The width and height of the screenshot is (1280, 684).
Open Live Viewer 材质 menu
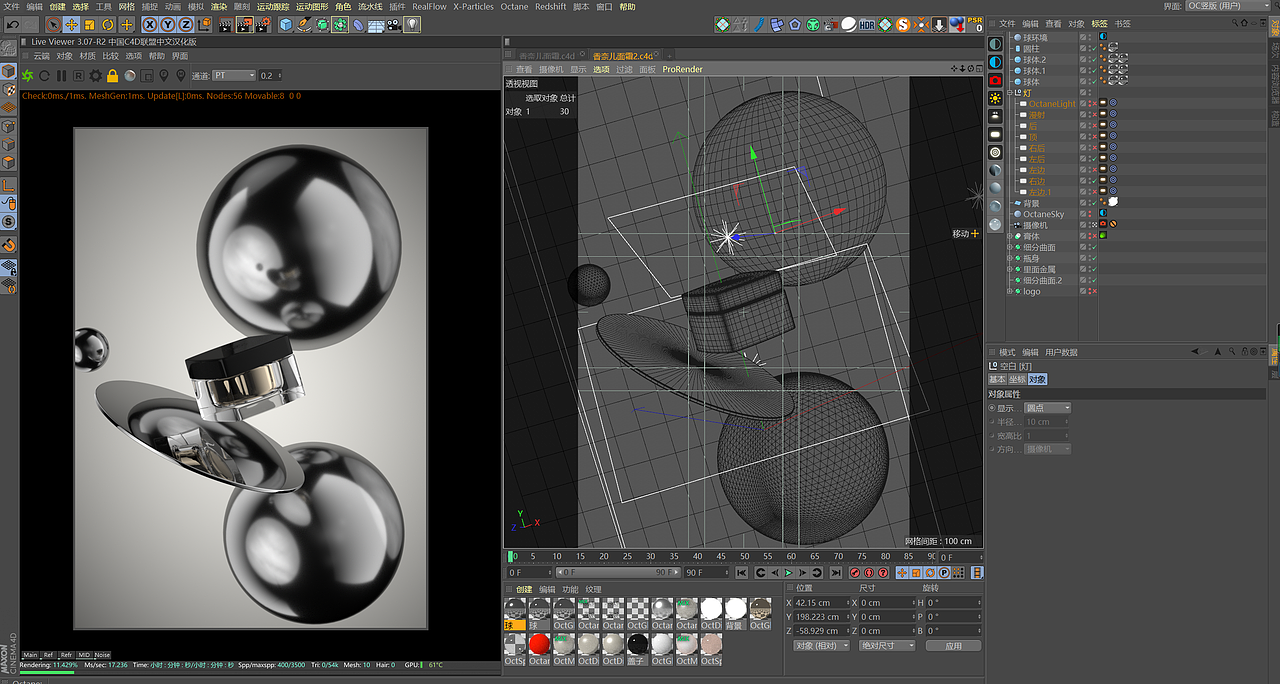(88, 56)
